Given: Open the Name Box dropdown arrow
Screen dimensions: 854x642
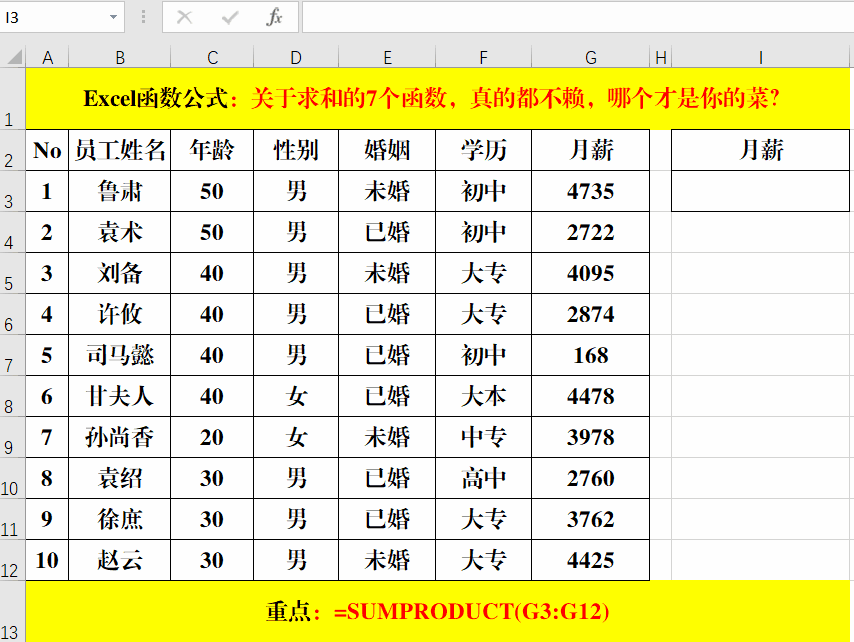Looking at the screenshot, I should coord(112,17).
